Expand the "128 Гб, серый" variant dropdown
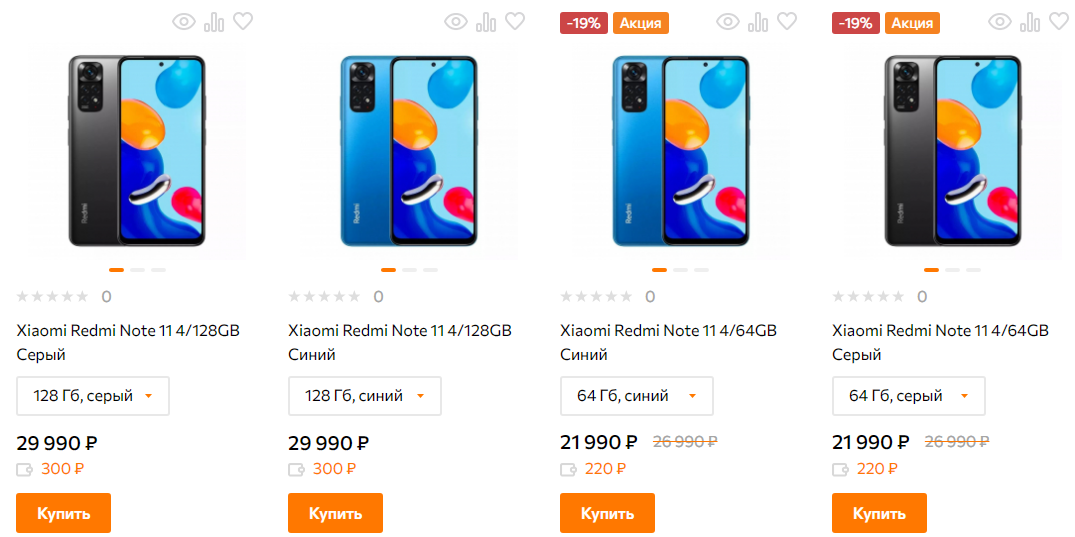 (93, 396)
